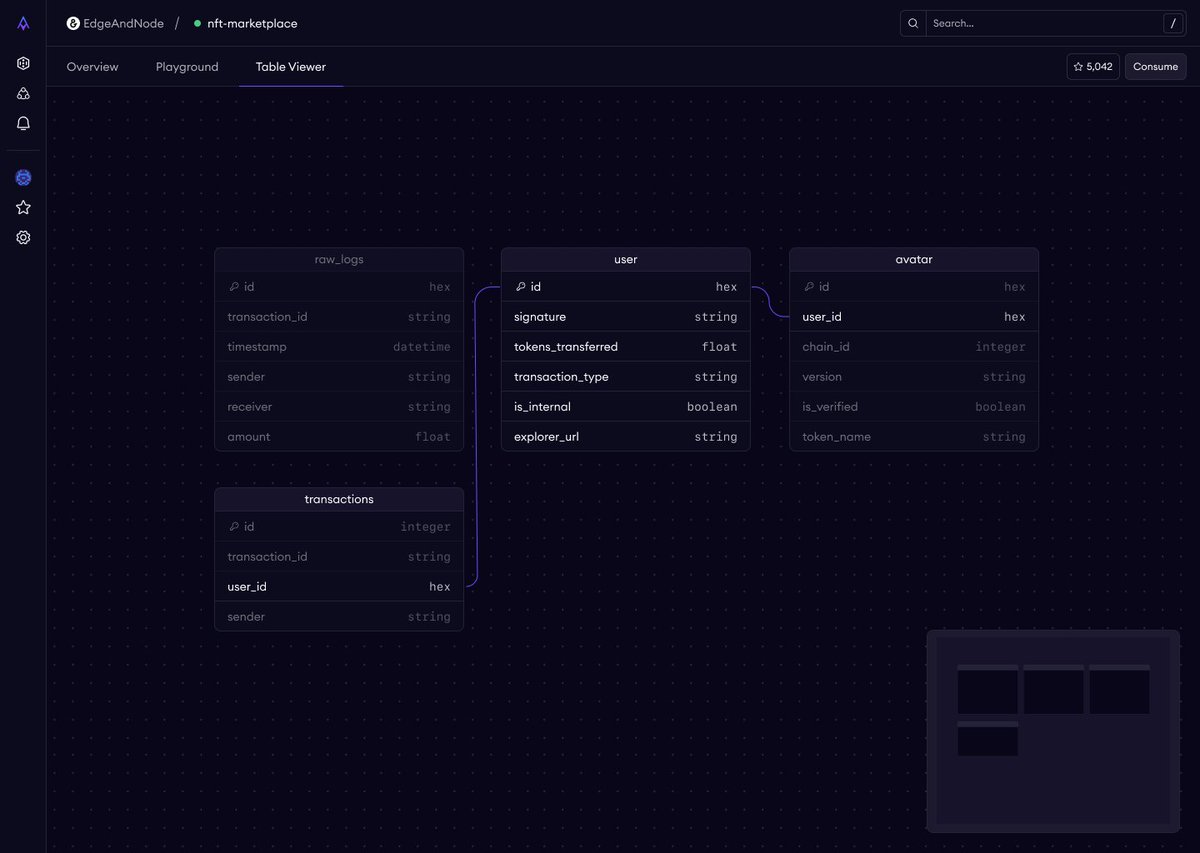Click the green status dot beside nft-marketplace
Image resolution: width=1200 pixels, height=853 pixels.
coord(197,23)
